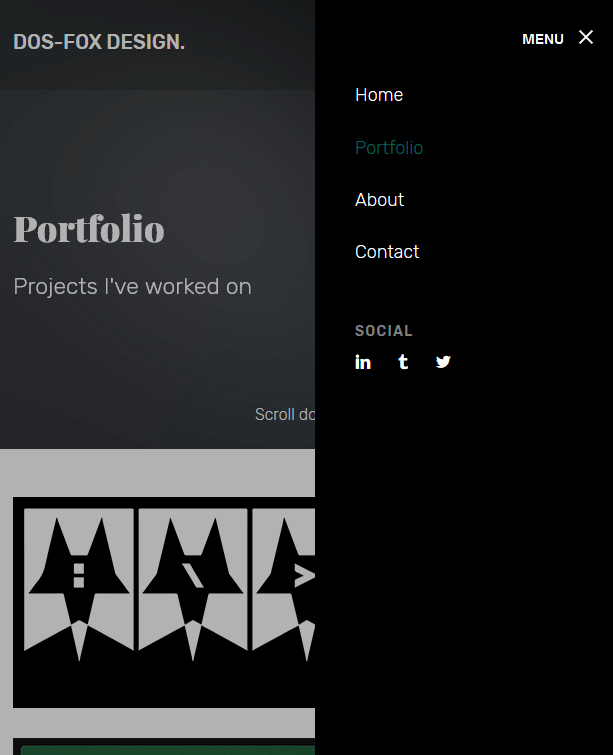Select the fox logo with colon face

[79, 584]
